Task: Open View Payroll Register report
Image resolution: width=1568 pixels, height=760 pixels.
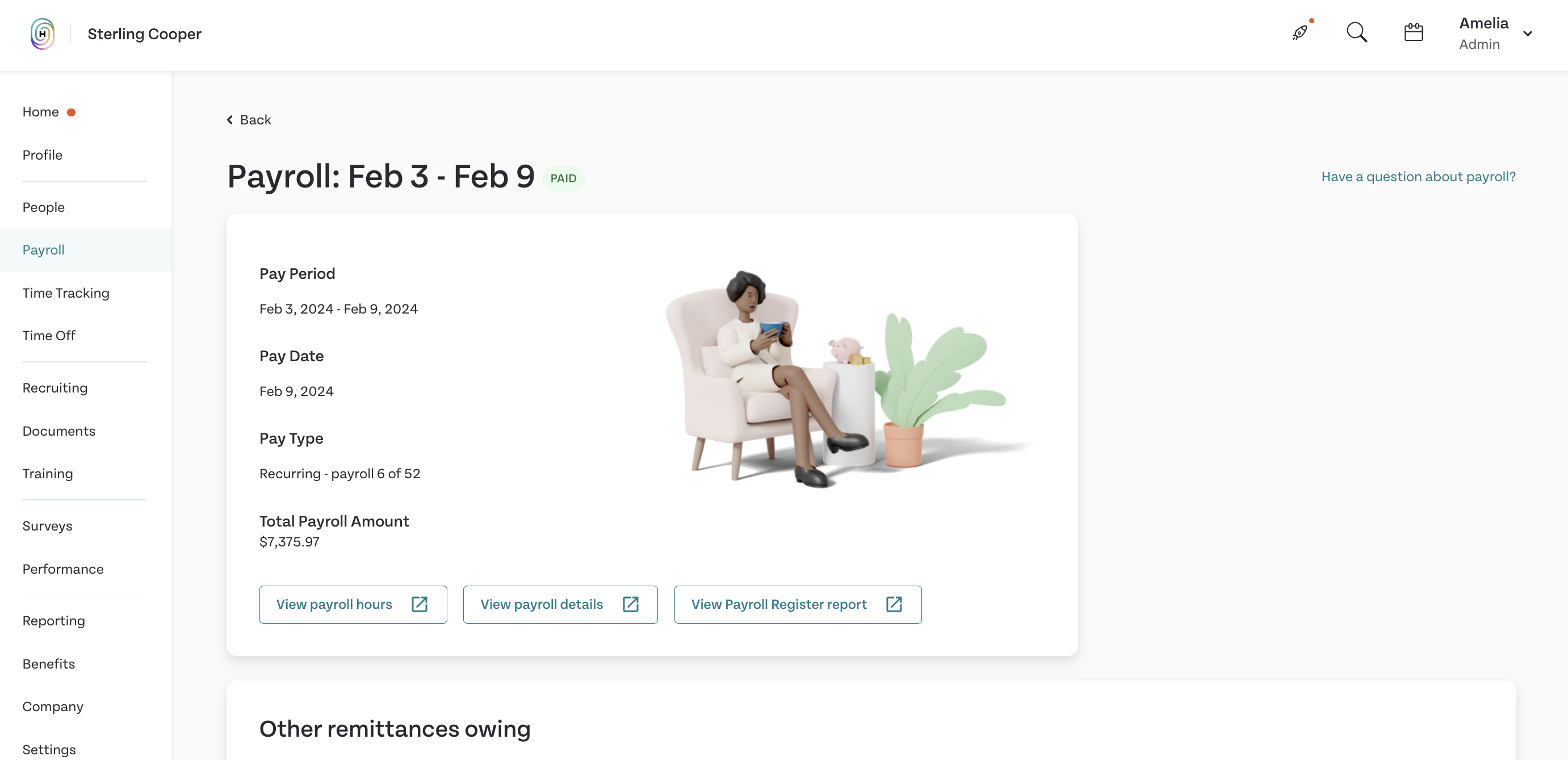Action: [x=798, y=604]
